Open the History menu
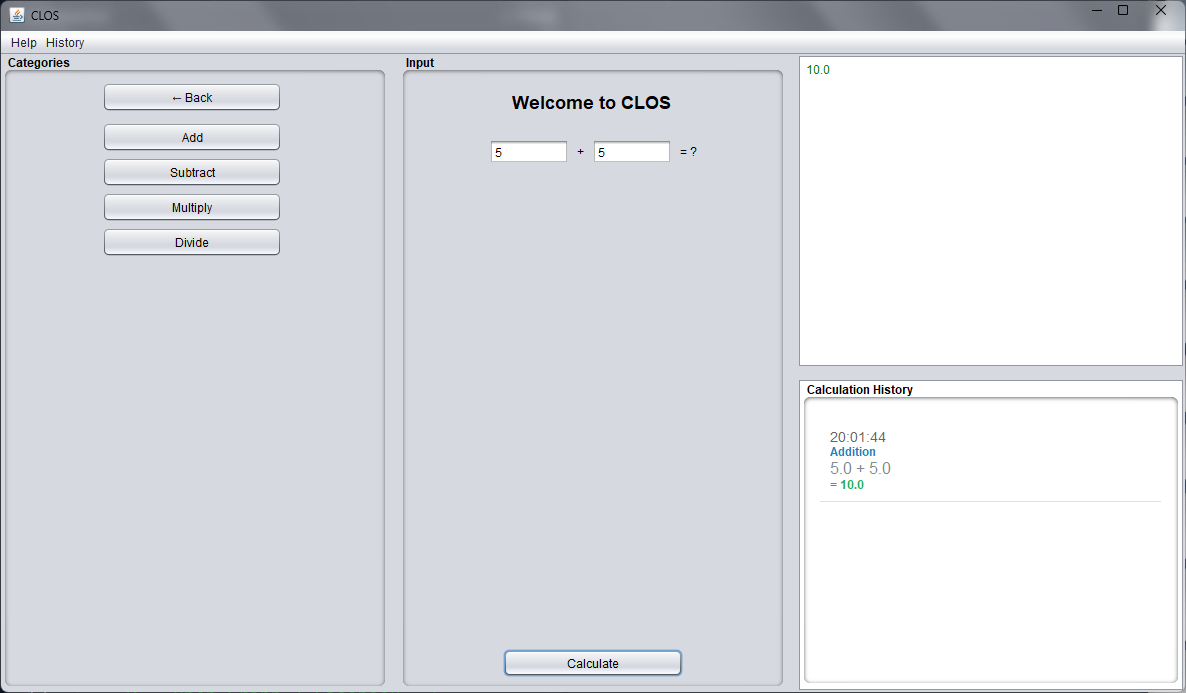 tap(65, 43)
